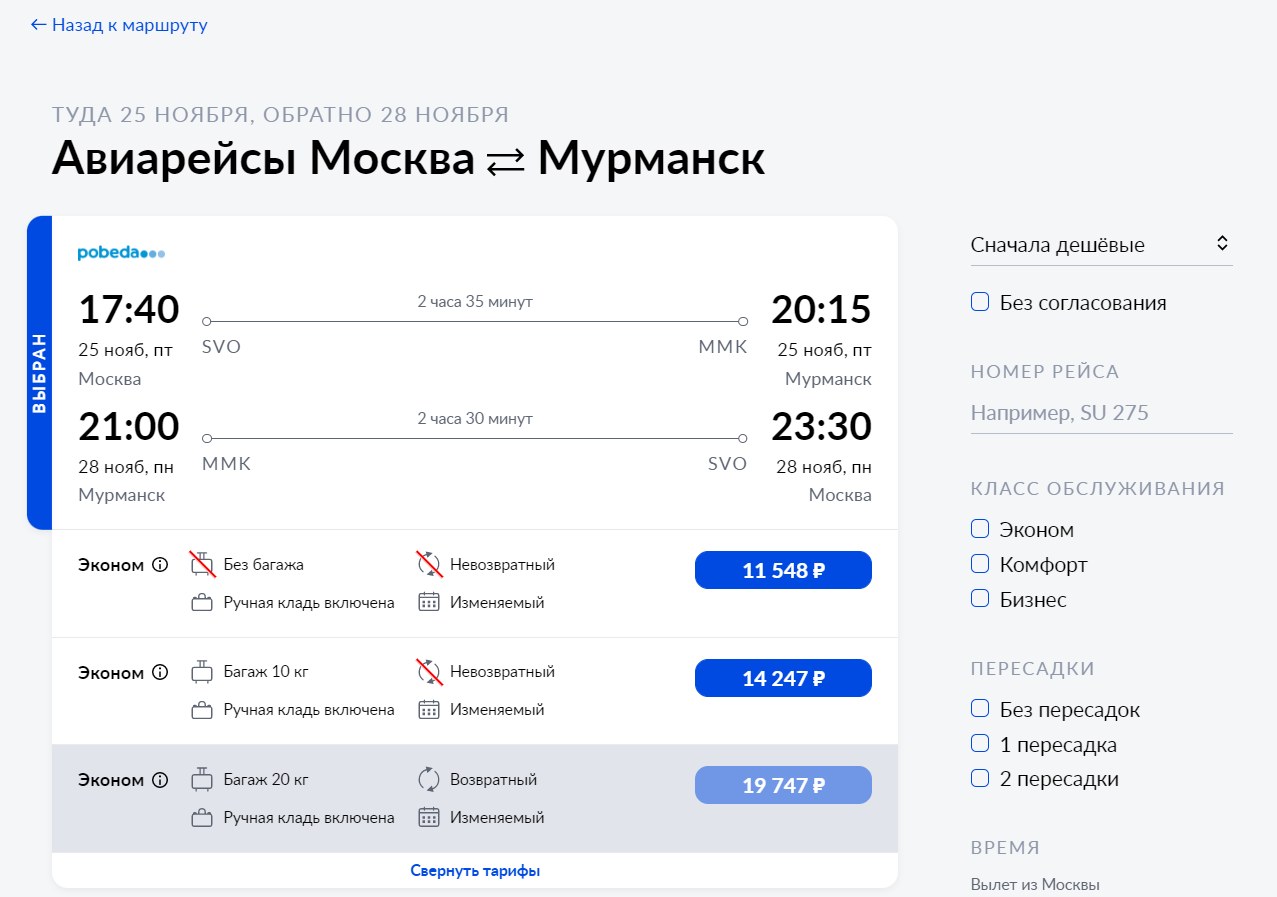Screen dimensions: 1277x897
Task: Enable the 'Эконом' class filter checkbox
Action: pyautogui.click(x=980, y=529)
